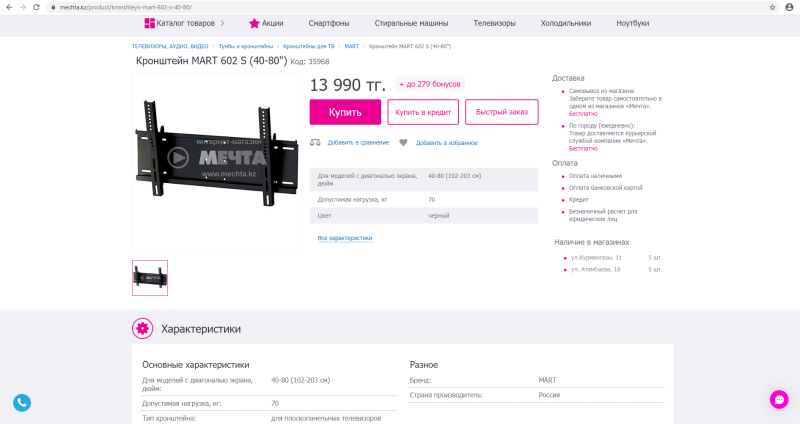
Task: Open the pink chat bubble widget
Action: (x=779, y=399)
